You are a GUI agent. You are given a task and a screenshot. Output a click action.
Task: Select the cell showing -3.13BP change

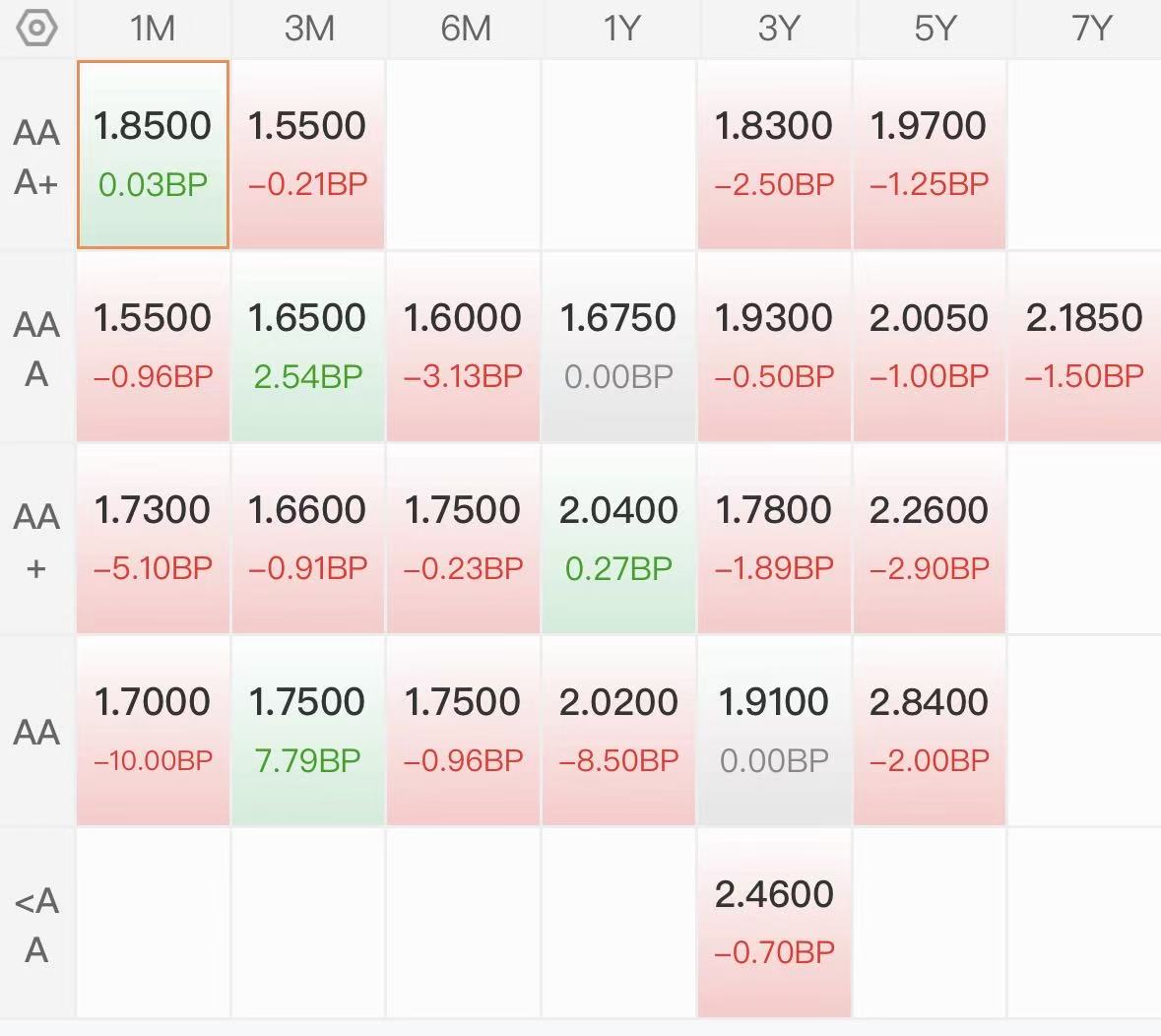tap(463, 346)
